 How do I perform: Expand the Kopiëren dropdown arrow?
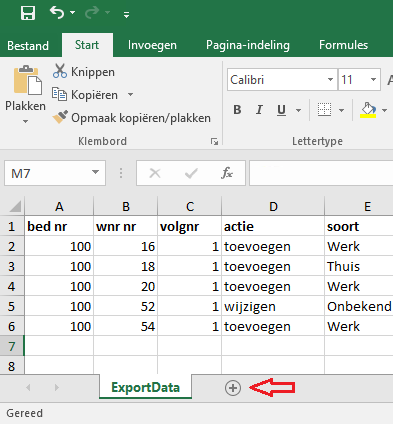click(130, 95)
